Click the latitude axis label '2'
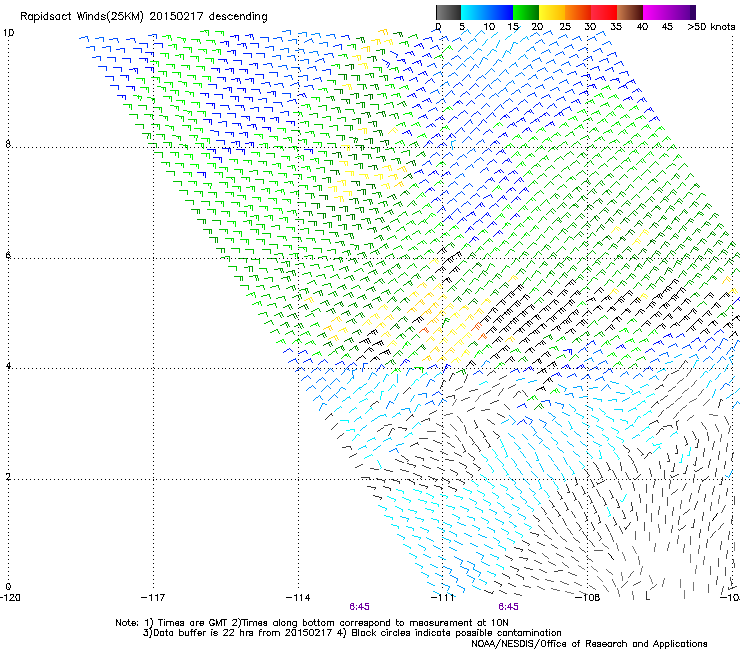This screenshot has height=650, width=740. [8, 476]
